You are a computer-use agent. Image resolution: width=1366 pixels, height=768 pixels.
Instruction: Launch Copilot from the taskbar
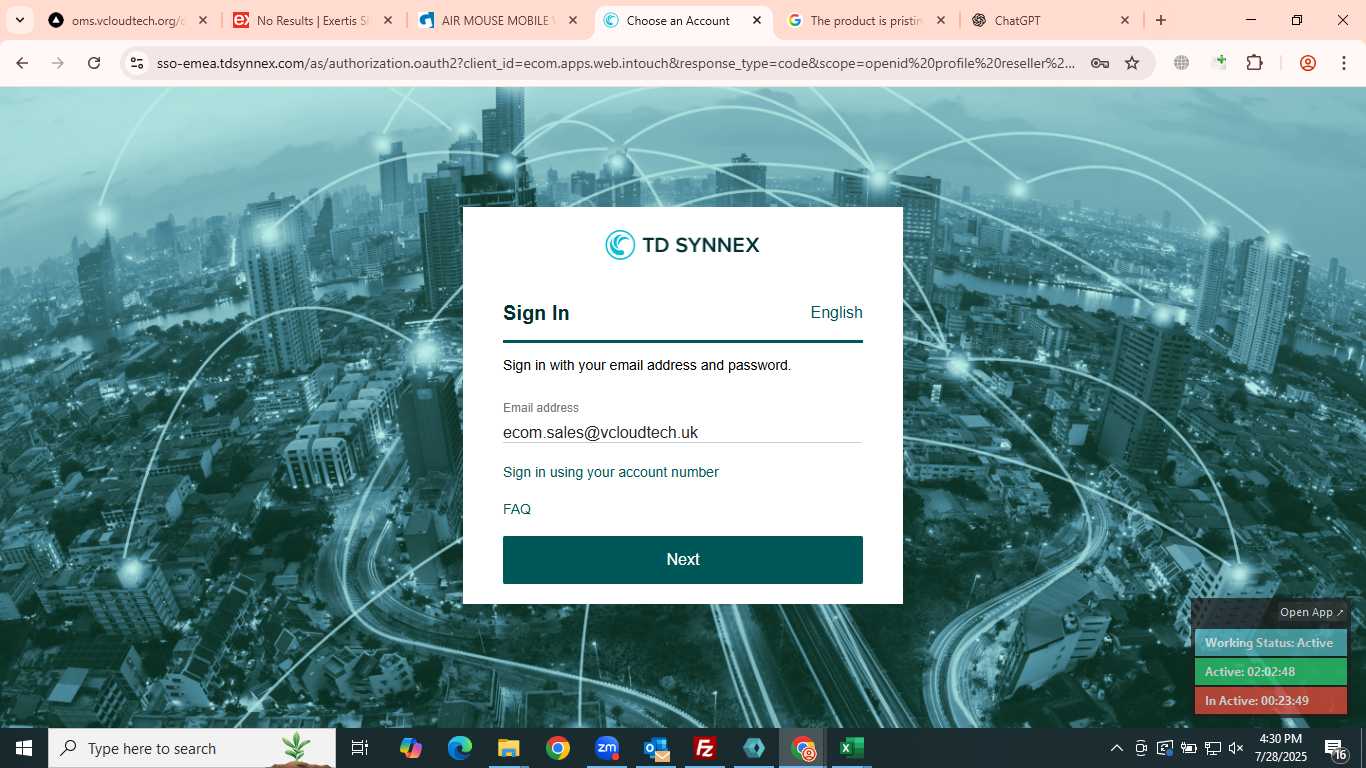coord(411,748)
